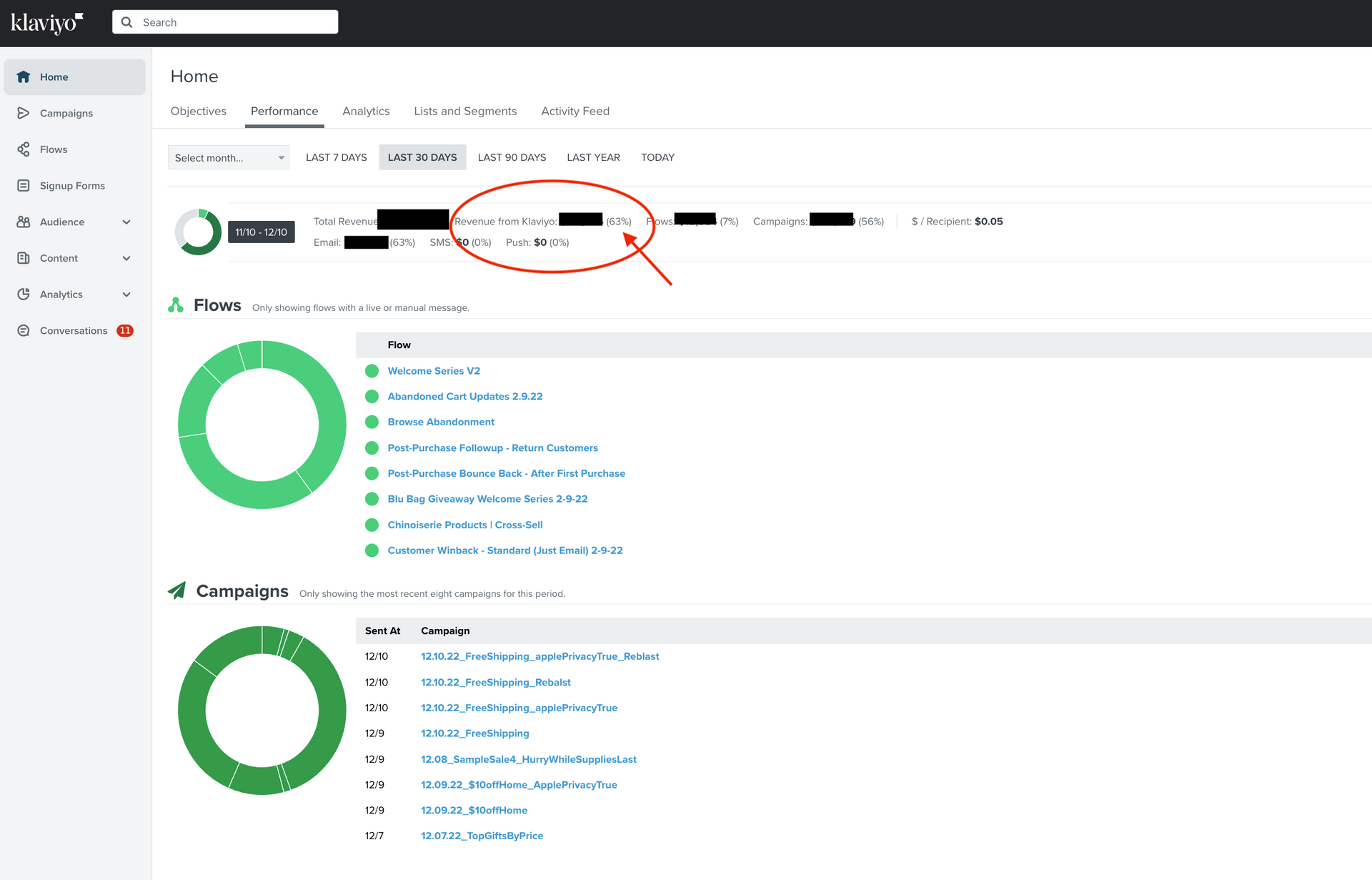This screenshot has height=880, width=1372.
Task: Click the Flows revenue donut chart
Action: [262, 425]
